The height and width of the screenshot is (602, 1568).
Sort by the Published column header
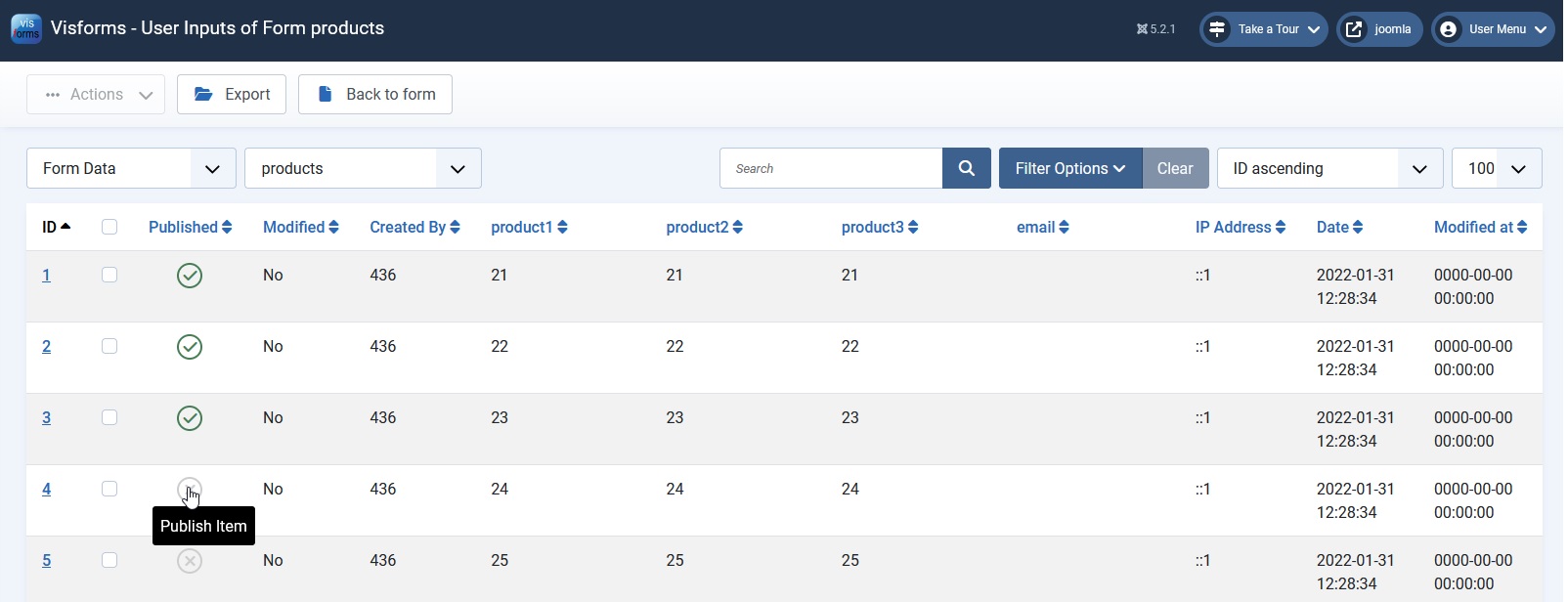point(190,227)
